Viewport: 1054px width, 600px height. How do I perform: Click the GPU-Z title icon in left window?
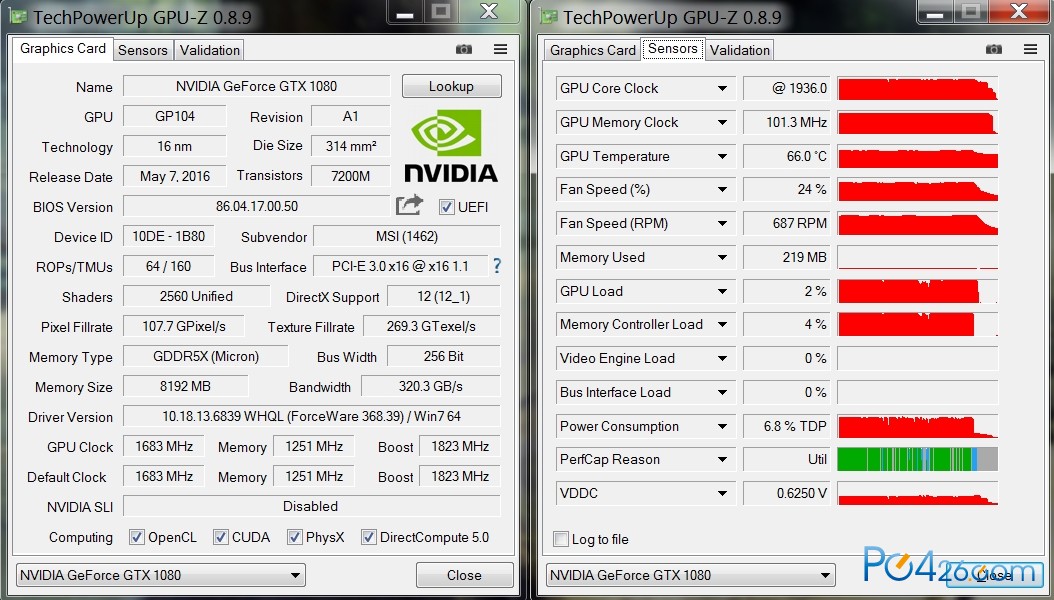(x=20, y=17)
